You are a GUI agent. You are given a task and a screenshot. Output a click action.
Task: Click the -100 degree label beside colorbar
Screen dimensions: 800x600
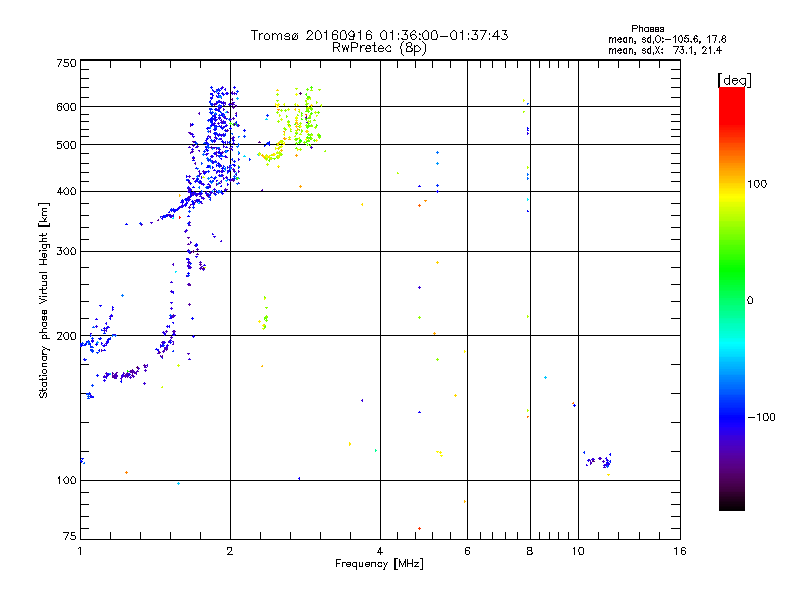pos(762,417)
